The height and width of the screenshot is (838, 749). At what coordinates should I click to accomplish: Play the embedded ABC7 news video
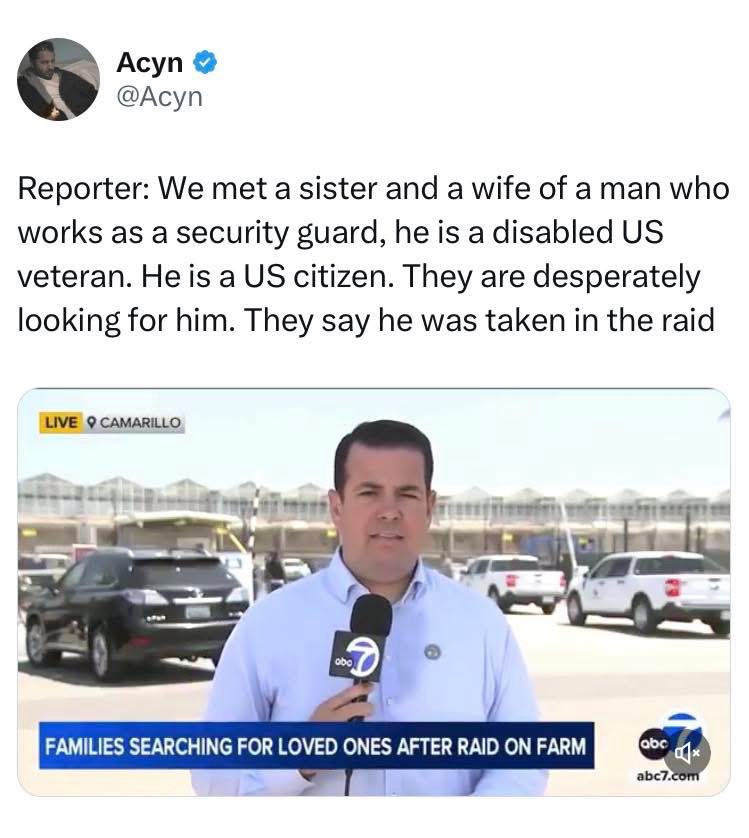tap(374, 592)
